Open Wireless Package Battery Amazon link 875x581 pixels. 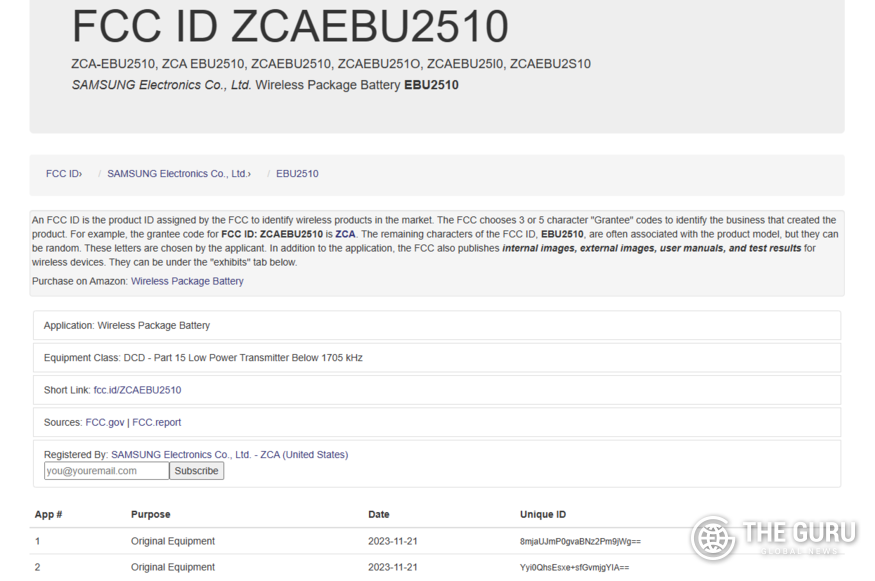(x=187, y=281)
